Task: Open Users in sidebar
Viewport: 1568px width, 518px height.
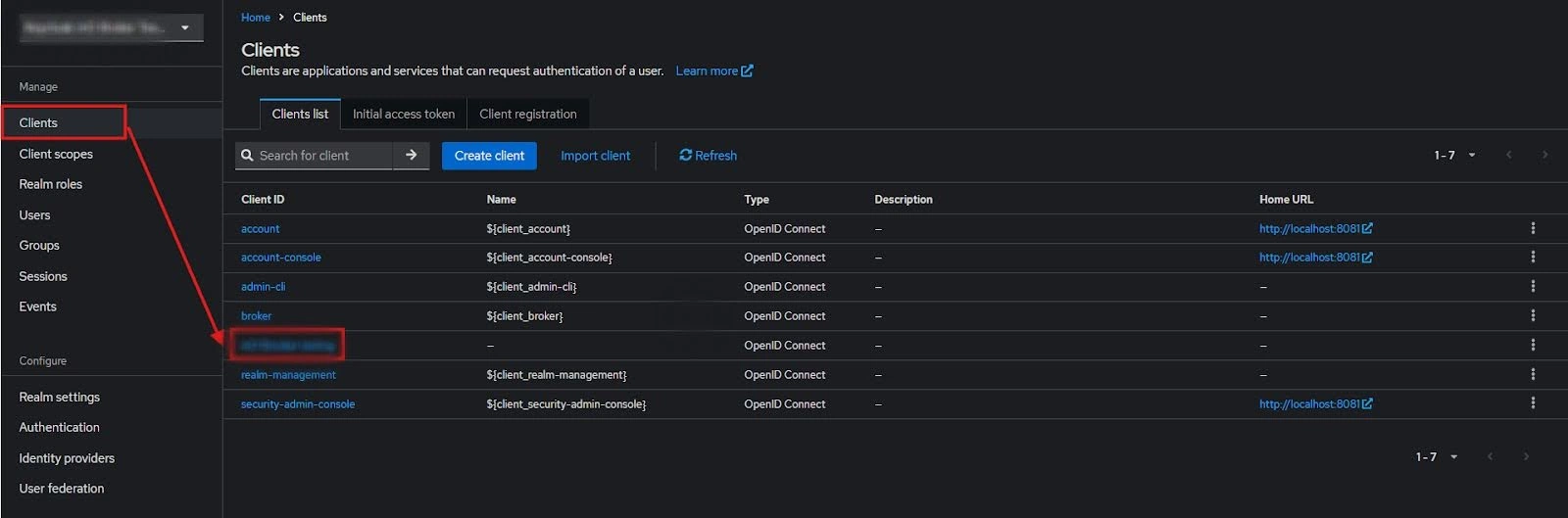Action: pos(34,214)
